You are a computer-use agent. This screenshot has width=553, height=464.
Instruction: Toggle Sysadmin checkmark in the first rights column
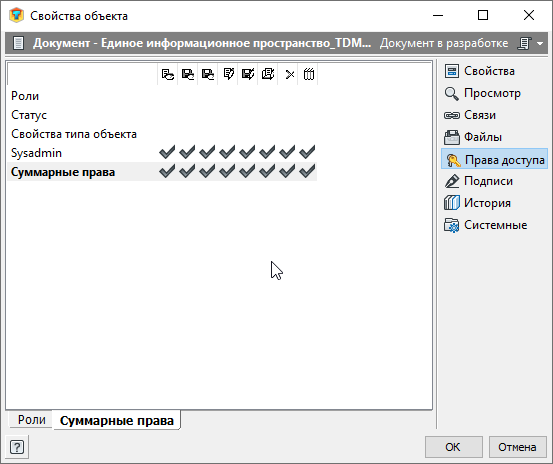(x=167, y=152)
